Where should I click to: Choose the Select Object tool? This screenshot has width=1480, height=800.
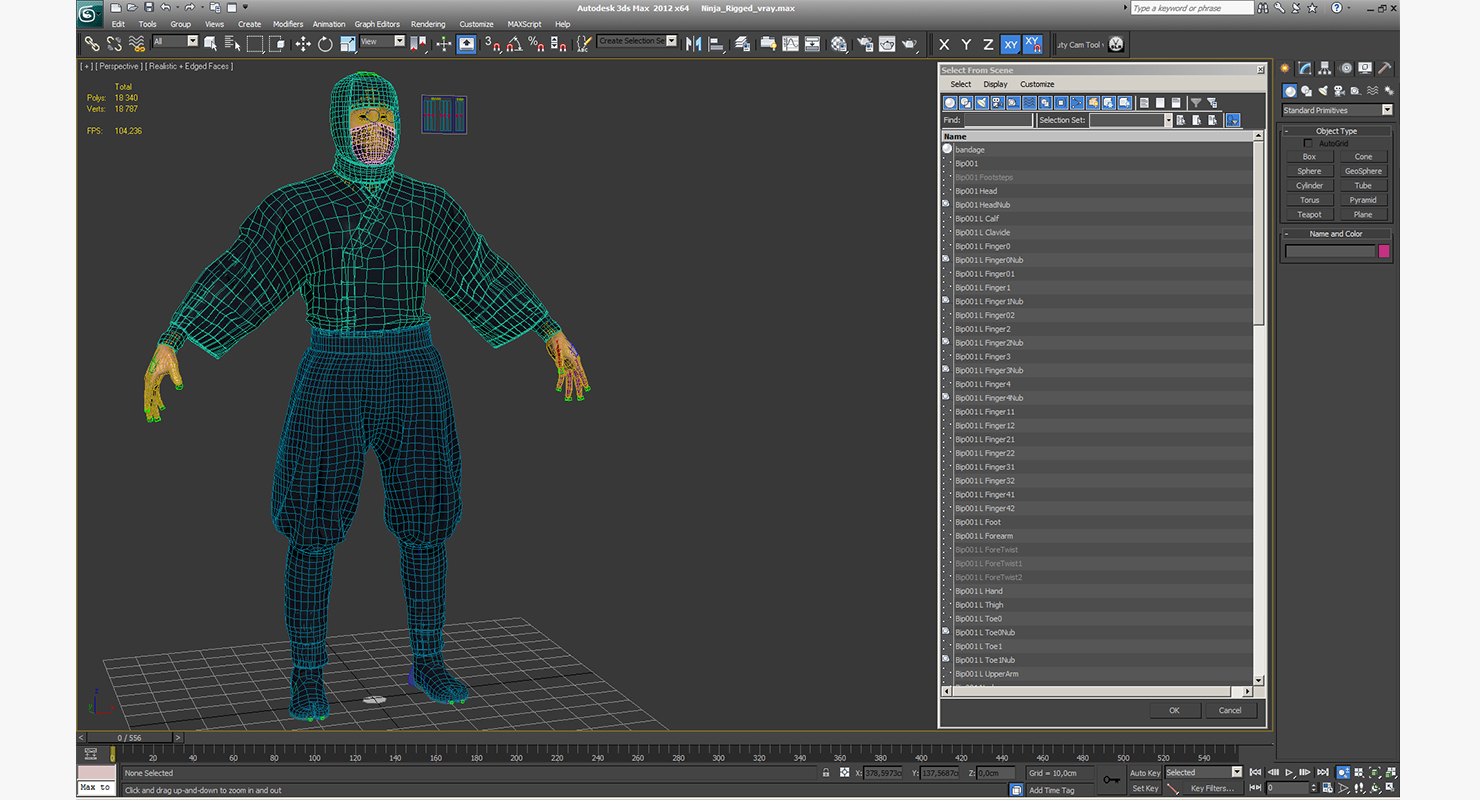[210, 44]
